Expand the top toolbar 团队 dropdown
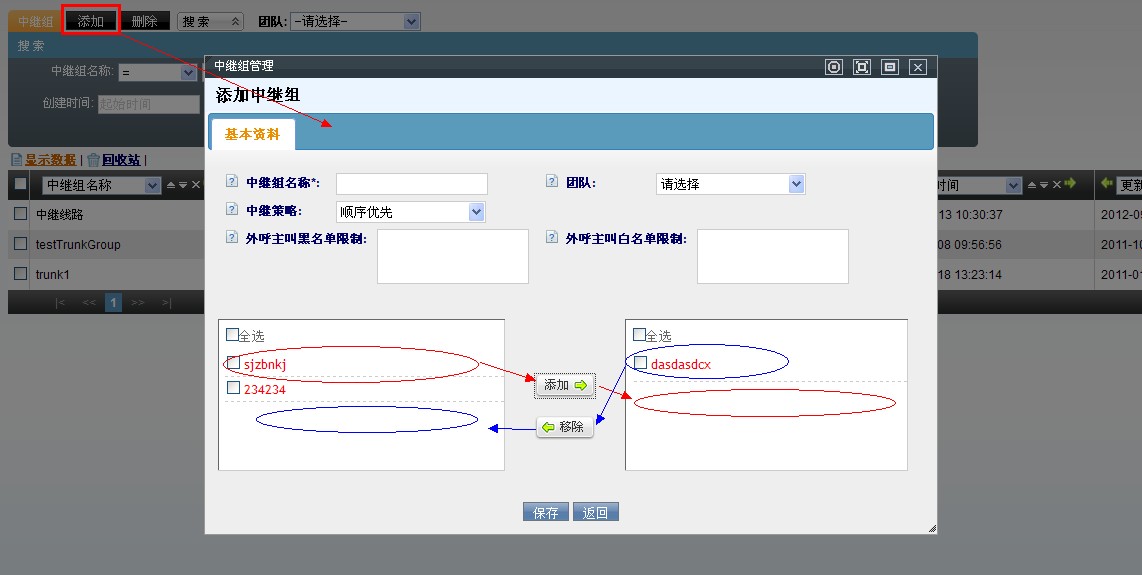 tap(355, 22)
